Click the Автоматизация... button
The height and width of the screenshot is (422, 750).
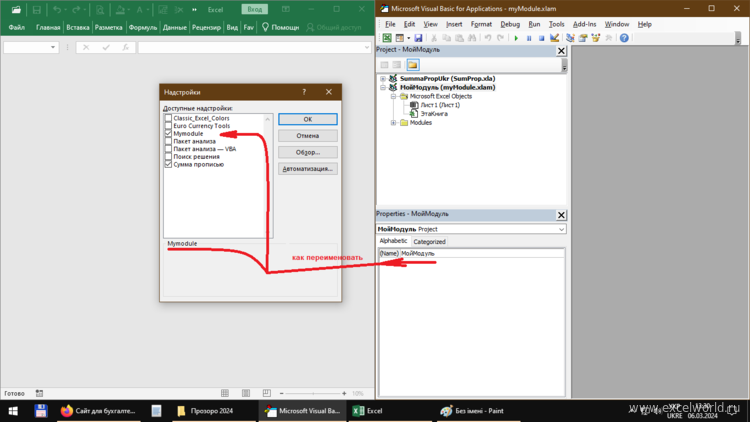click(x=308, y=169)
